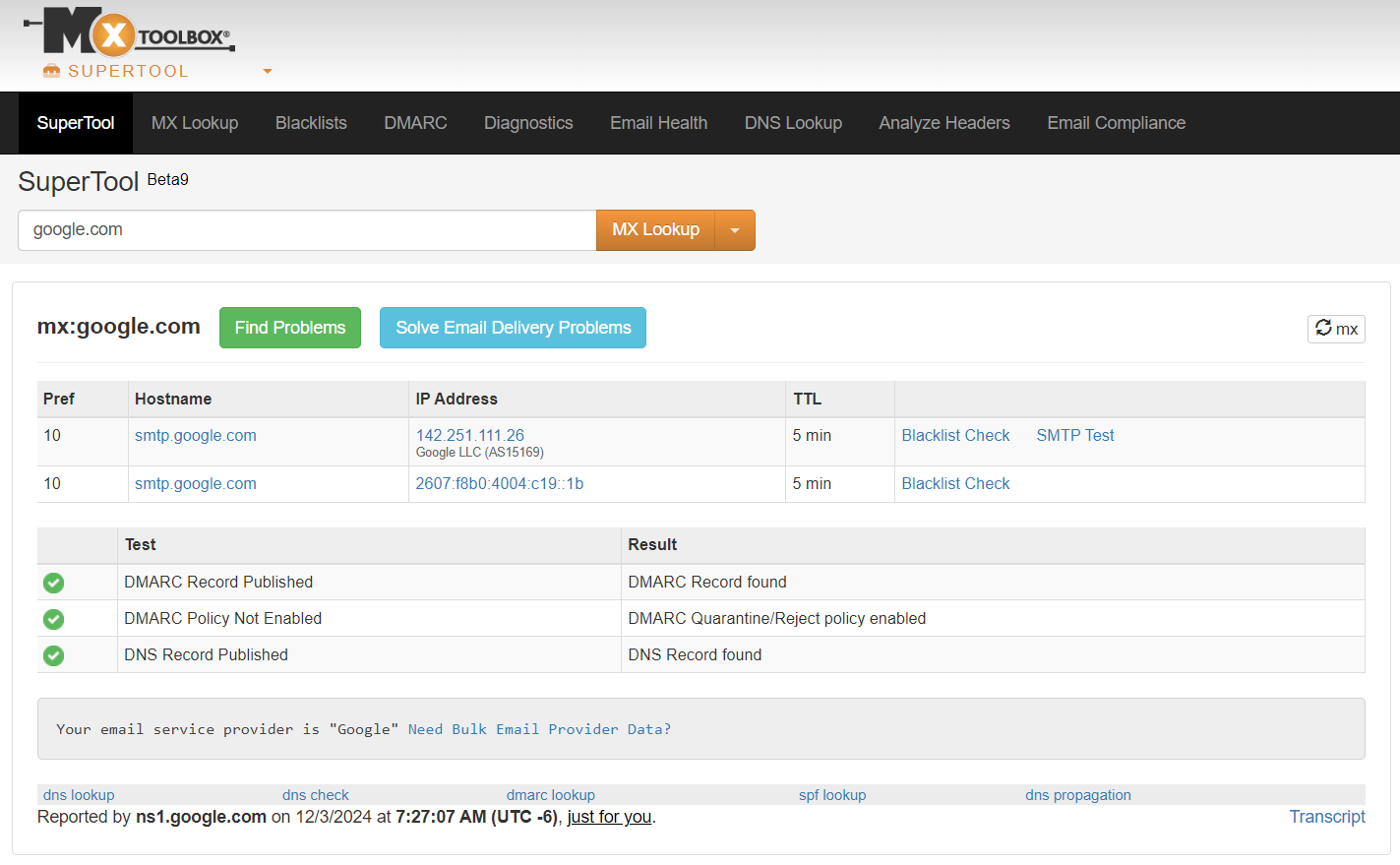Click green check icon for DMARC Record Published
Image resolution: width=1400 pixels, height=865 pixels.
[x=54, y=583]
